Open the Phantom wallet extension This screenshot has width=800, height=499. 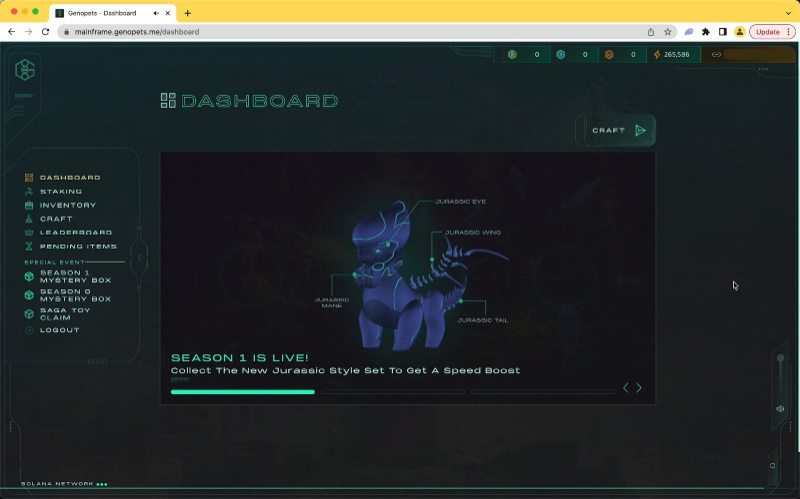pos(689,32)
